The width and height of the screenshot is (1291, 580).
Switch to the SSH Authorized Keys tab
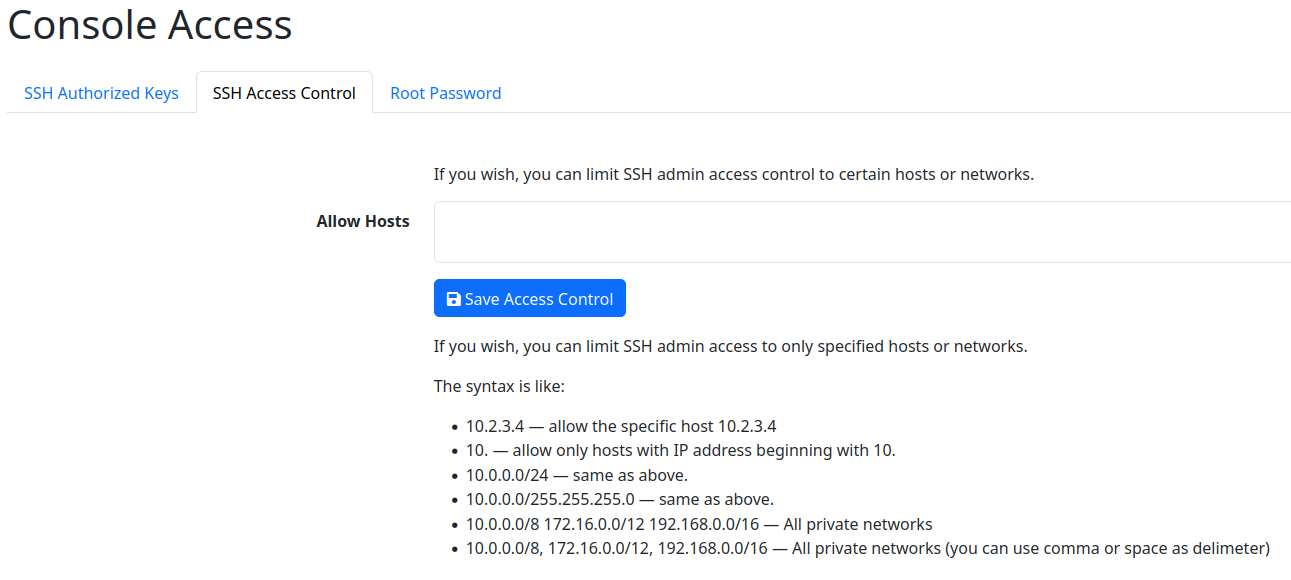coord(100,92)
